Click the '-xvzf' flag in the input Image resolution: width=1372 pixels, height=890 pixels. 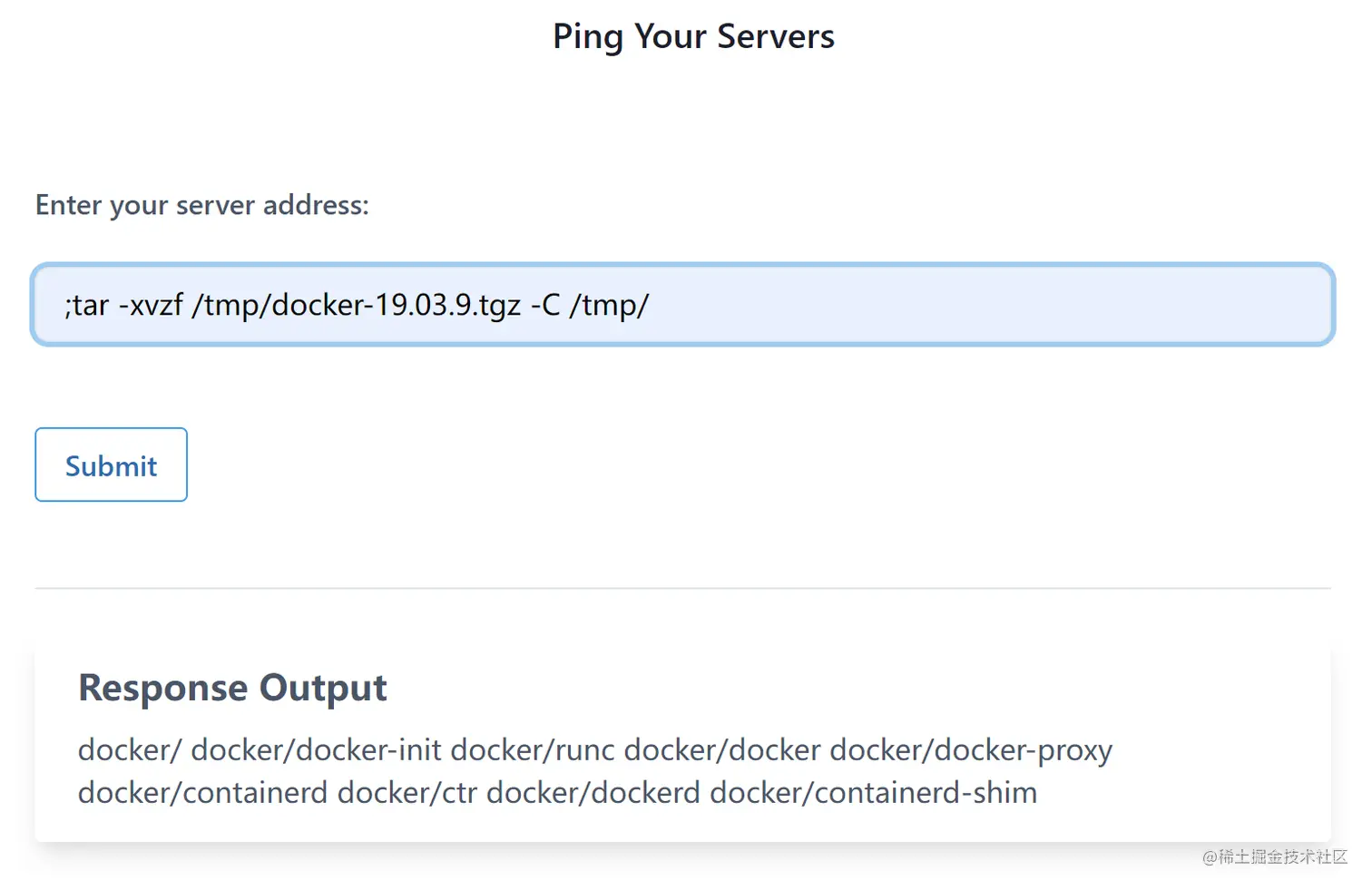pyautogui.click(x=151, y=306)
